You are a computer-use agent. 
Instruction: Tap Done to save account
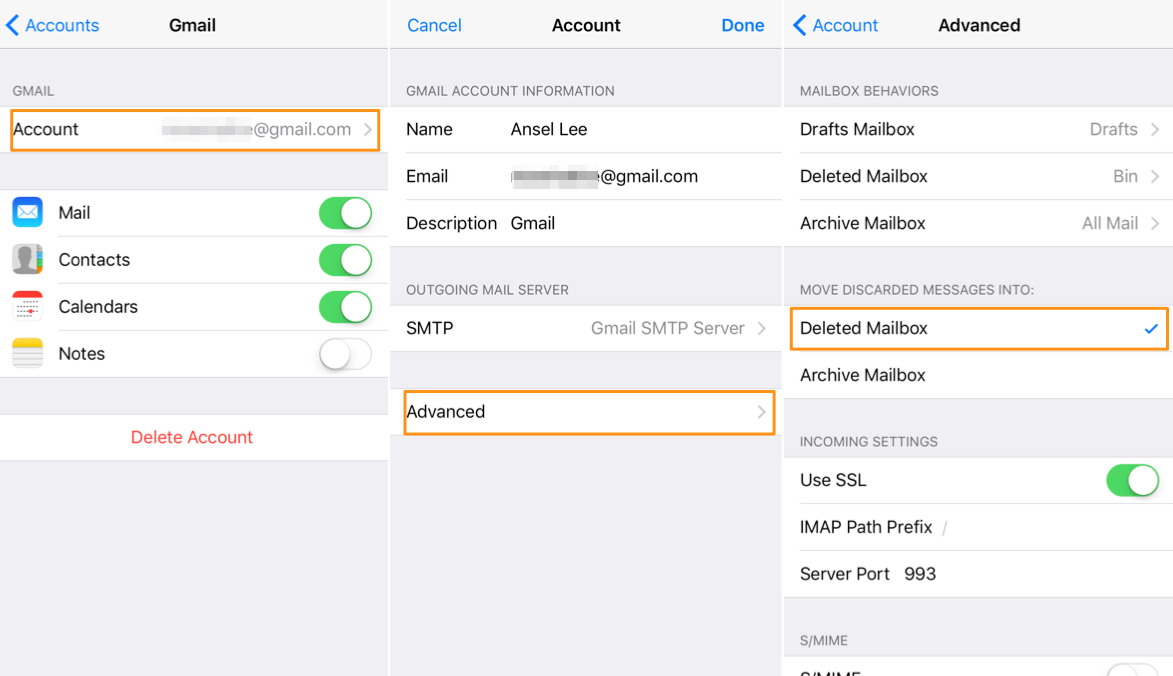coord(742,26)
